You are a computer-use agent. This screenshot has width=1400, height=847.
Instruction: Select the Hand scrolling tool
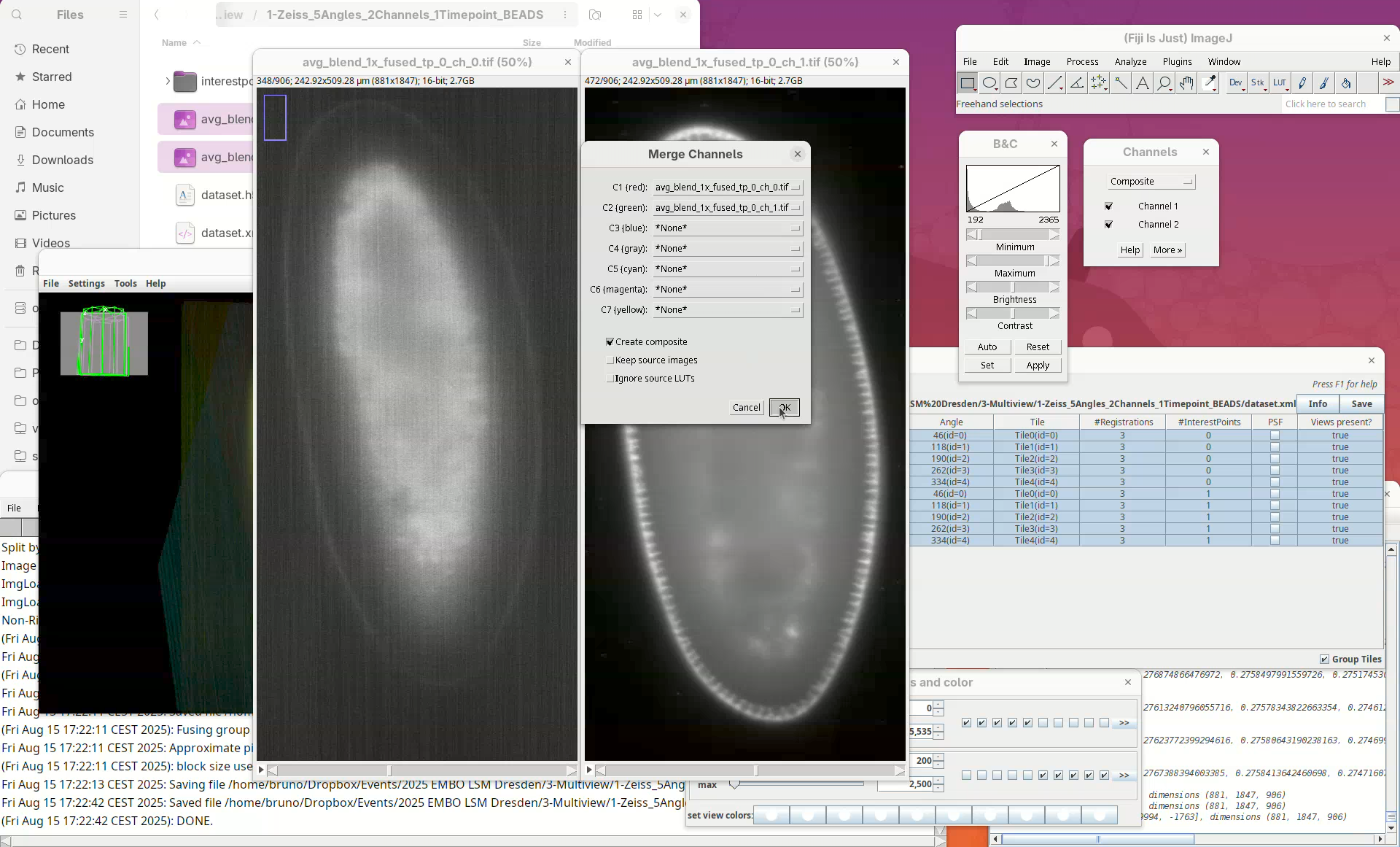1186,83
